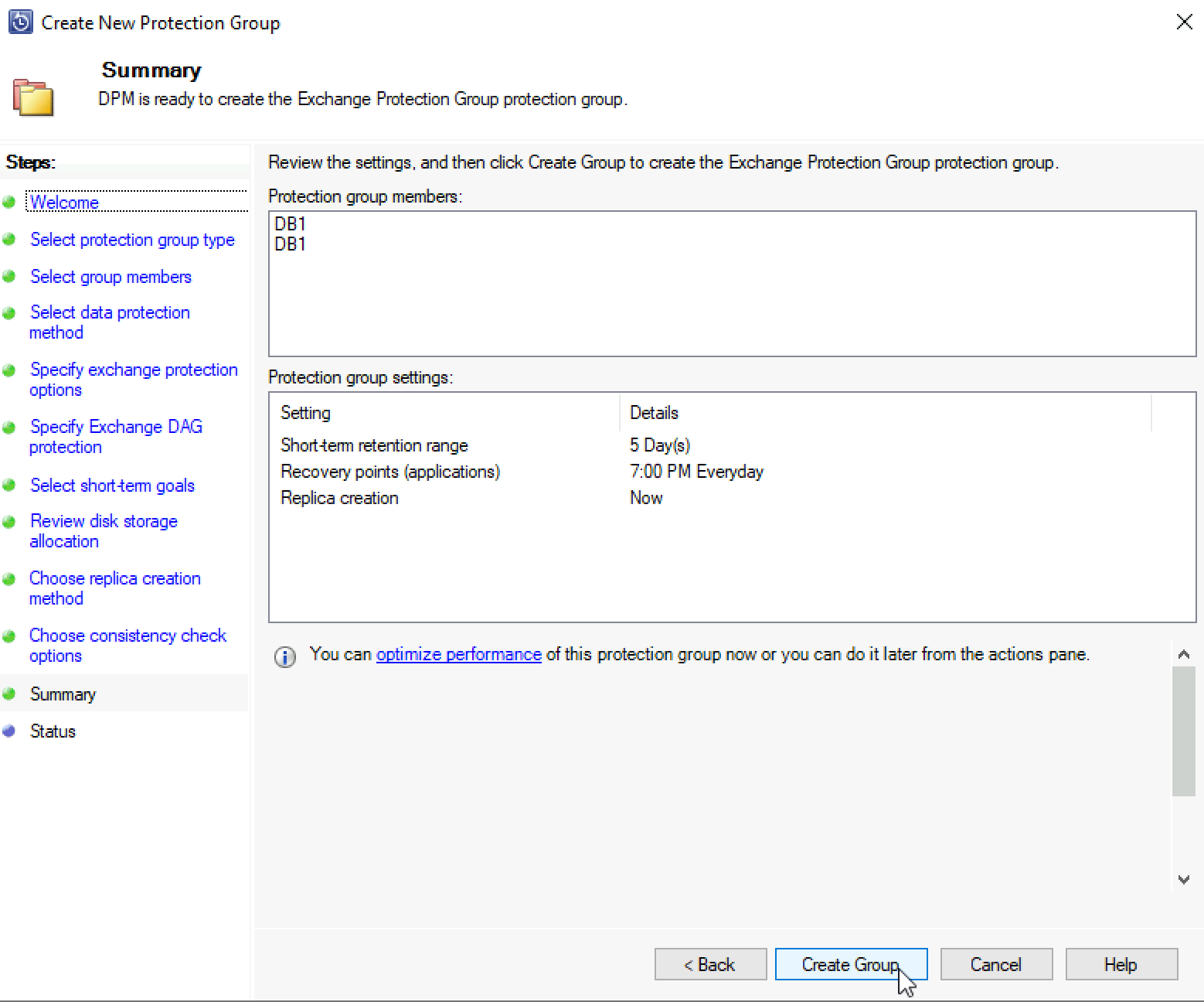
Task: Click the scroll up arrow of info pane
Action: pyautogui.click(x=1184, y=654)
